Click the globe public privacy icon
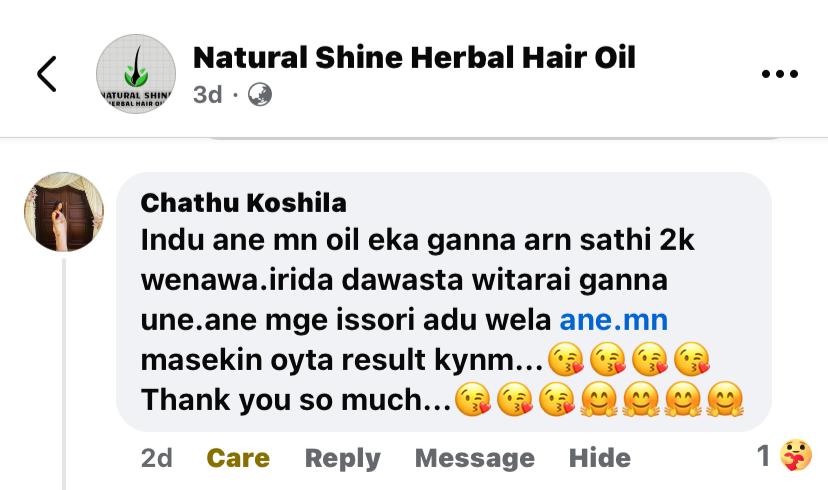 260,95
